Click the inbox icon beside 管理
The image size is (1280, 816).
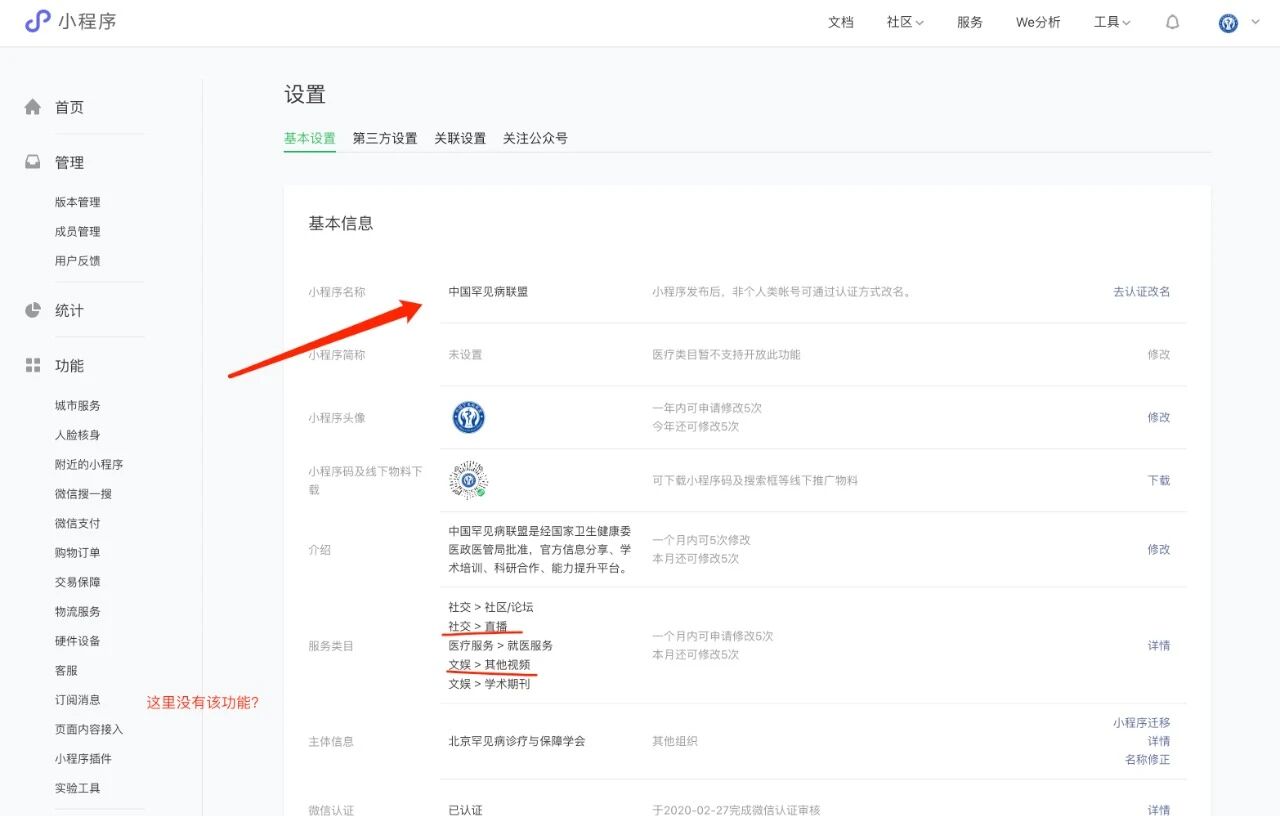tap(33, 162)
